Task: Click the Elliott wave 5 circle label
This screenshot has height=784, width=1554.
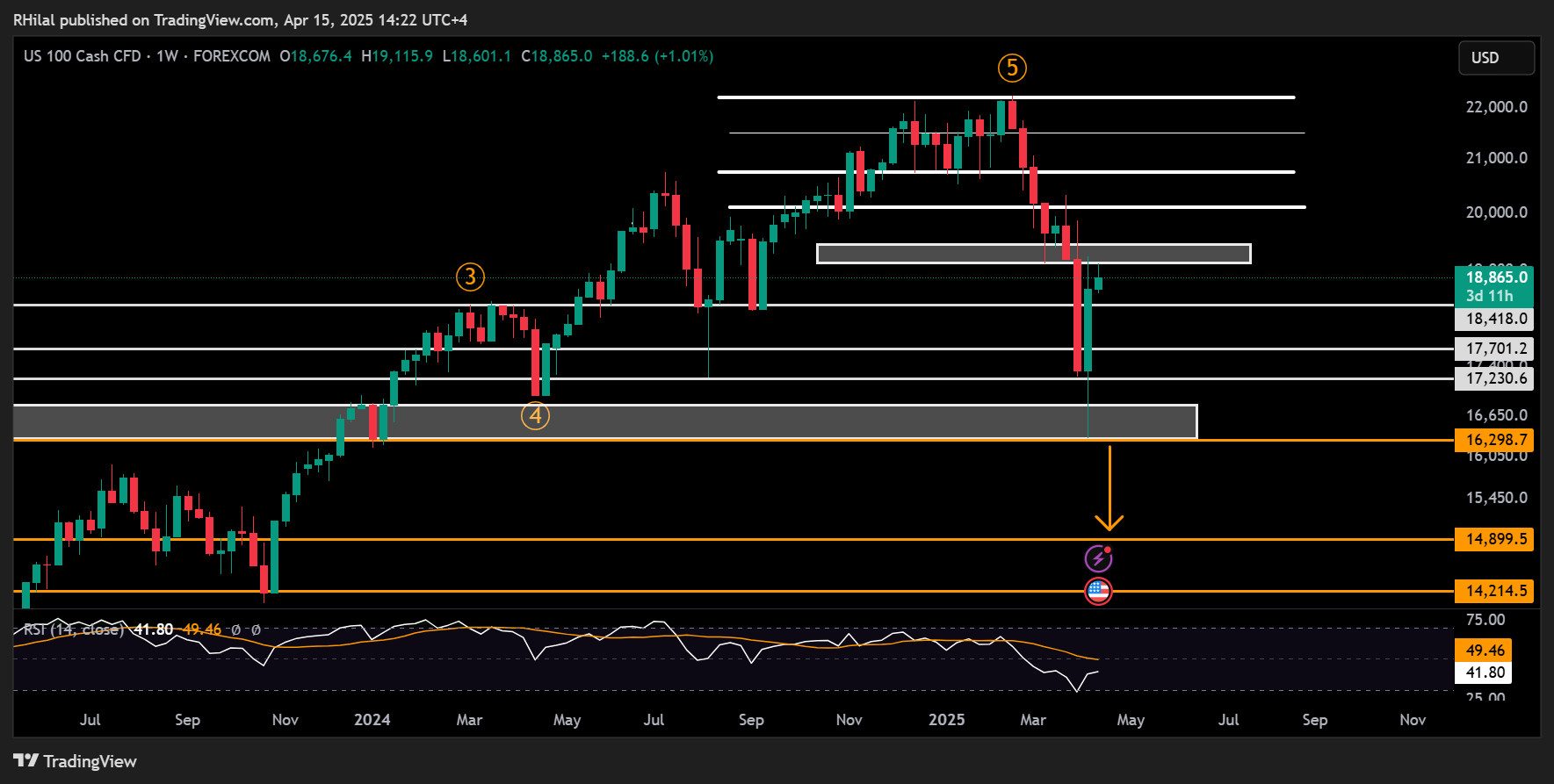Action: (1012, 68)
